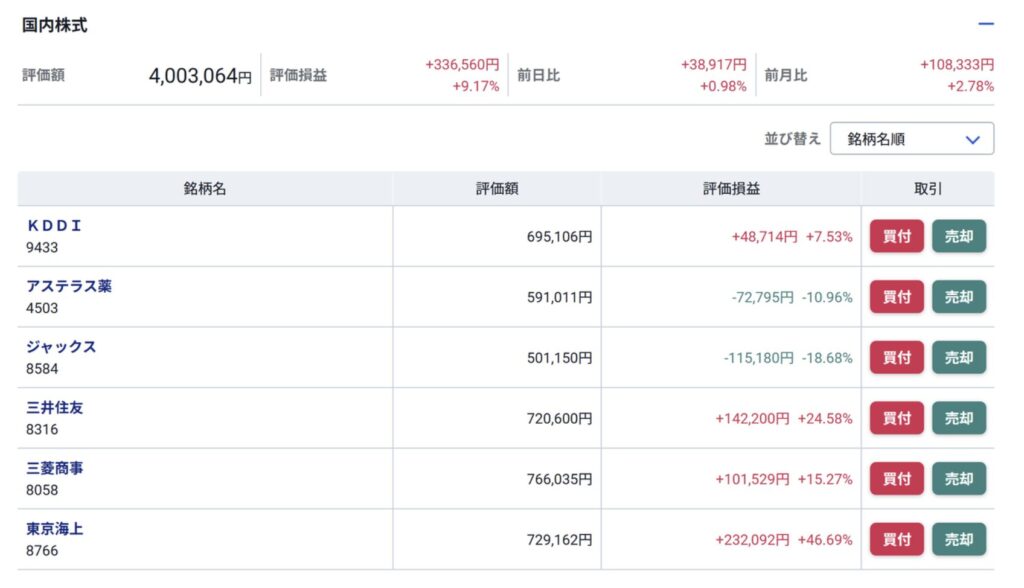Click the 評価損益 column header in the table
Image resolution: width=1024 pixels, height=588 pixels.
(x=731, y=189)
